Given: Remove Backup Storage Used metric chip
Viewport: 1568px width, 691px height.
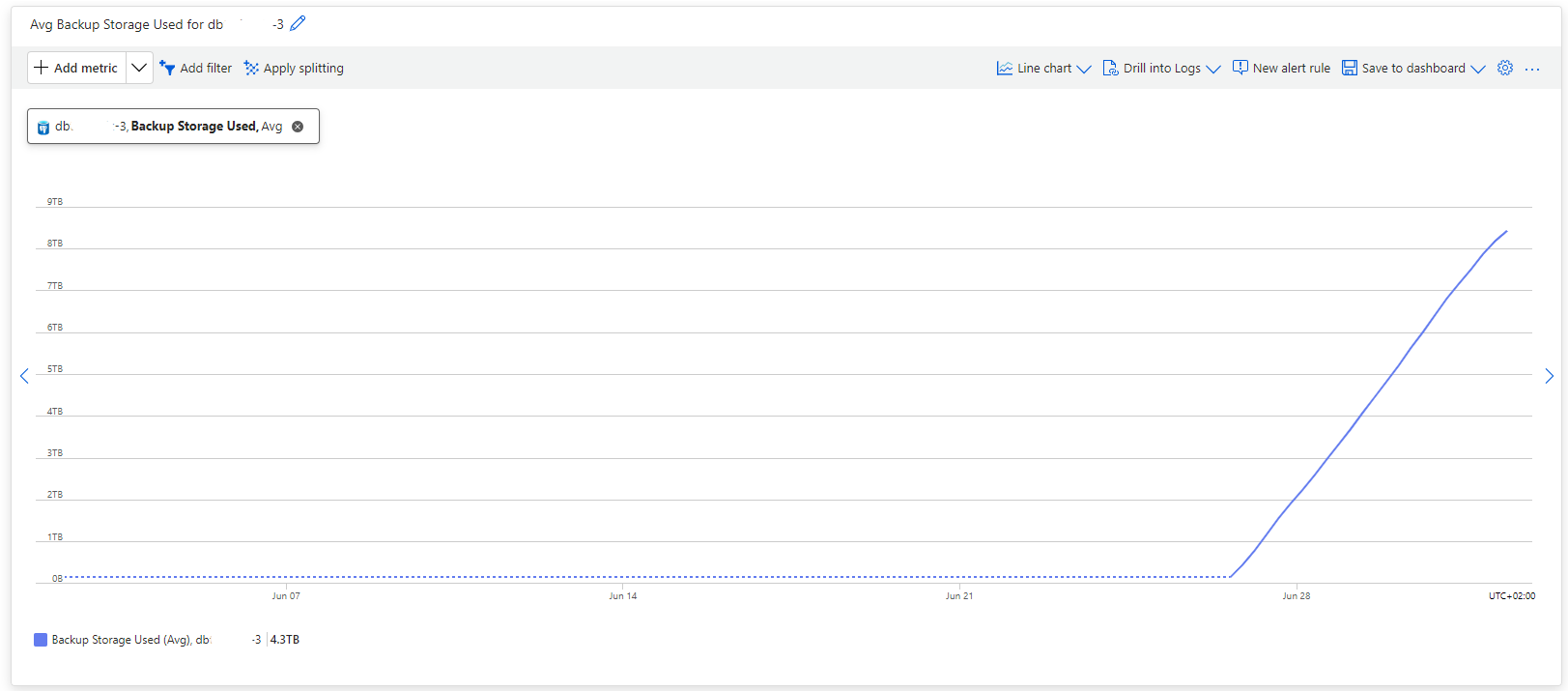Looking at the screenshot, I should [x=298, y=127].
